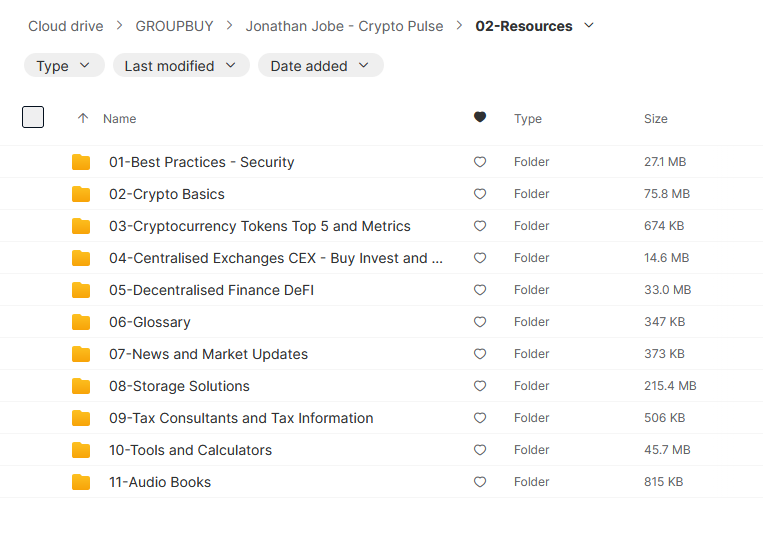Image resolution: width=763 pixels, height=554 pixels.
Task: Click the sort arrow icon beside Name
Action: 83,118
